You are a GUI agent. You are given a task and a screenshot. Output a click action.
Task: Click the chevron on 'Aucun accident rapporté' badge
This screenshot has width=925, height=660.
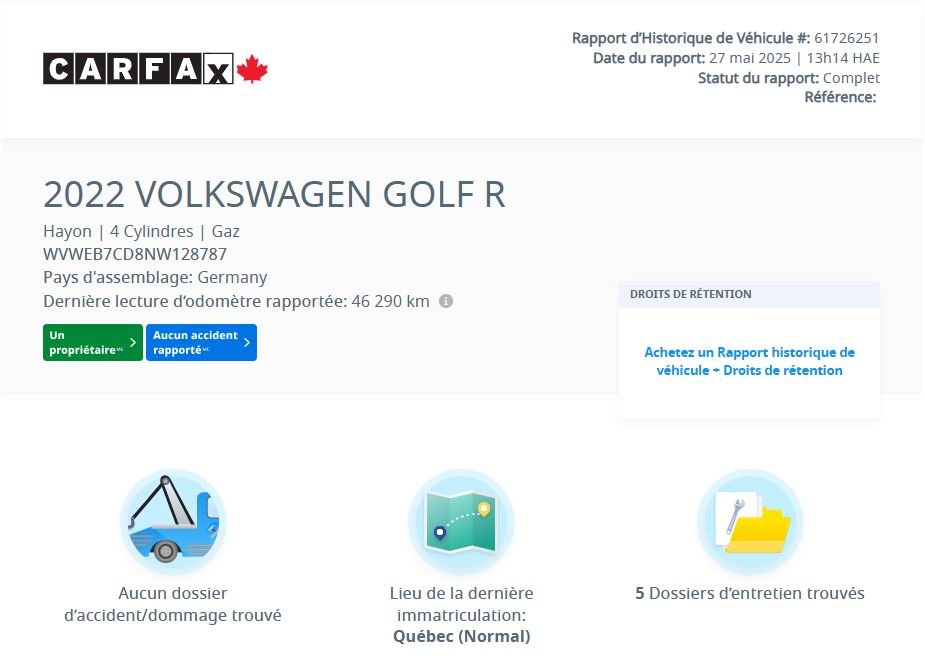click(x=247, y=342)
